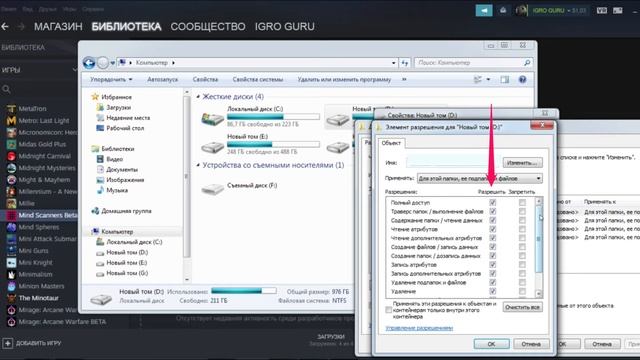640x360 pixels.
Task: Open БИБЛИОТЕКА tab in Steam
Action: pos(126,27)
